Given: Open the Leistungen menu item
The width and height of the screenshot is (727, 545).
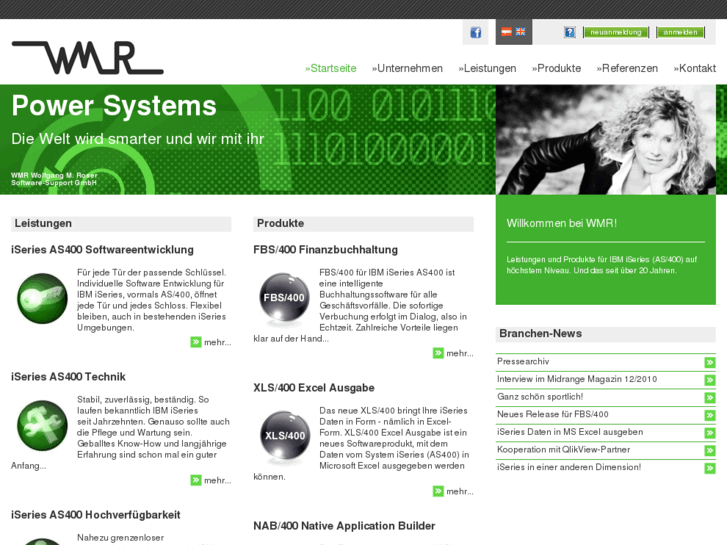Looking at the screenshot, I should 487,68.
